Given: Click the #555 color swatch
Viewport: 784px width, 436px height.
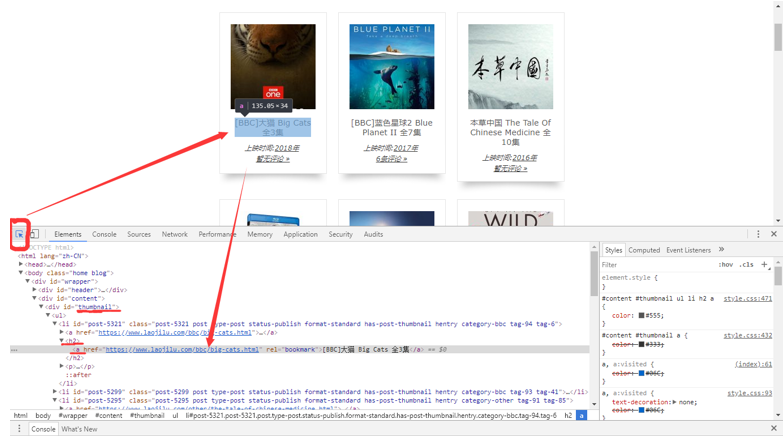Looking at the screenshot, I should point(642,315).
